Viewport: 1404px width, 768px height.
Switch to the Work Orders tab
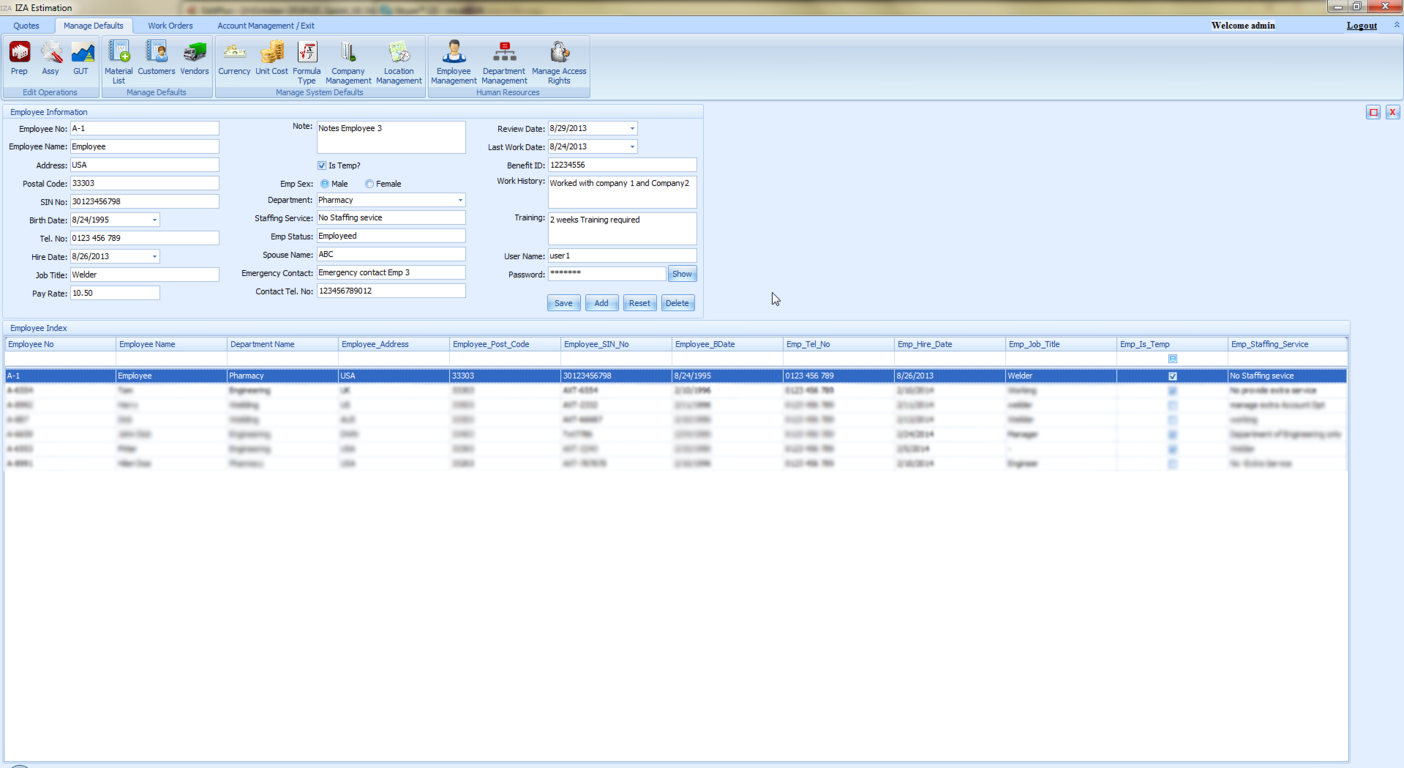[x=170, y=26]
